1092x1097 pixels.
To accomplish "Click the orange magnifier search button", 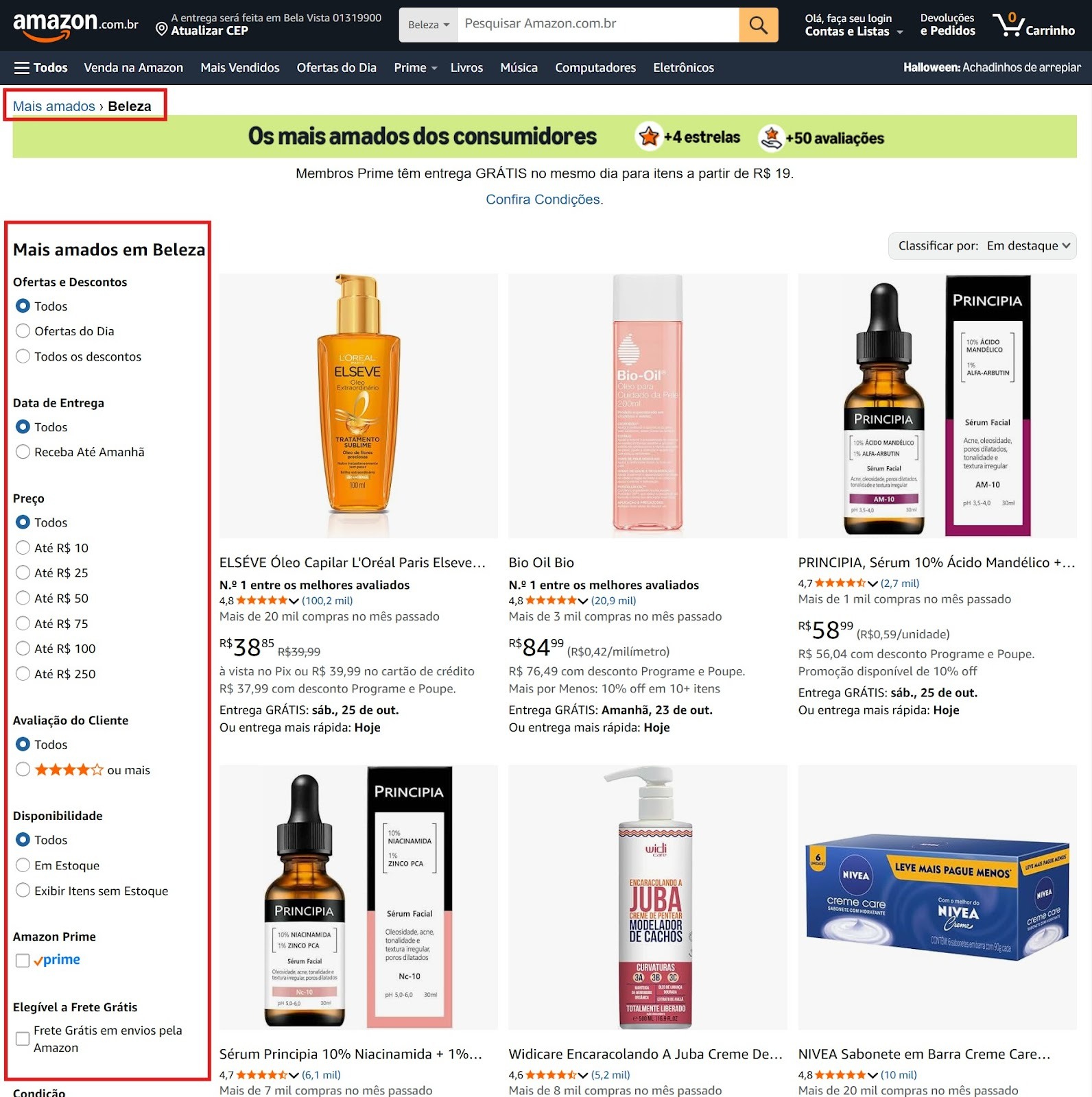I will click(x=758, y=25).
